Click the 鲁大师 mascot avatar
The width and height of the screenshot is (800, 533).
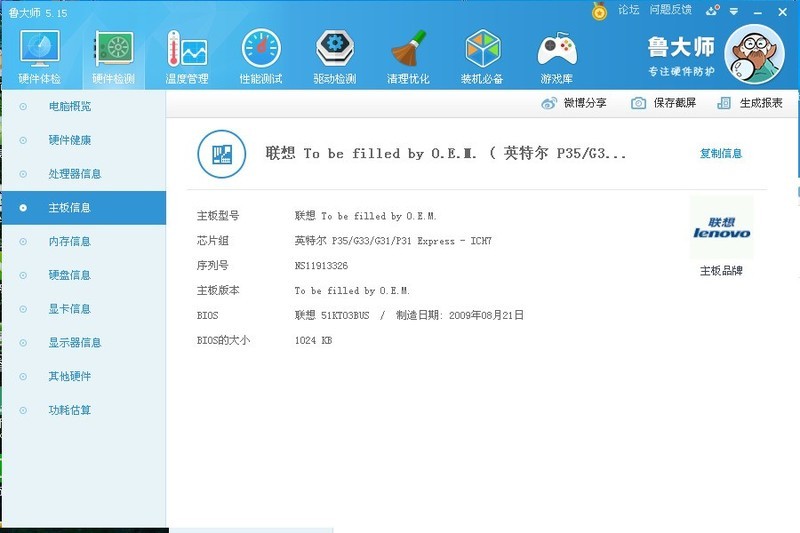754,54
